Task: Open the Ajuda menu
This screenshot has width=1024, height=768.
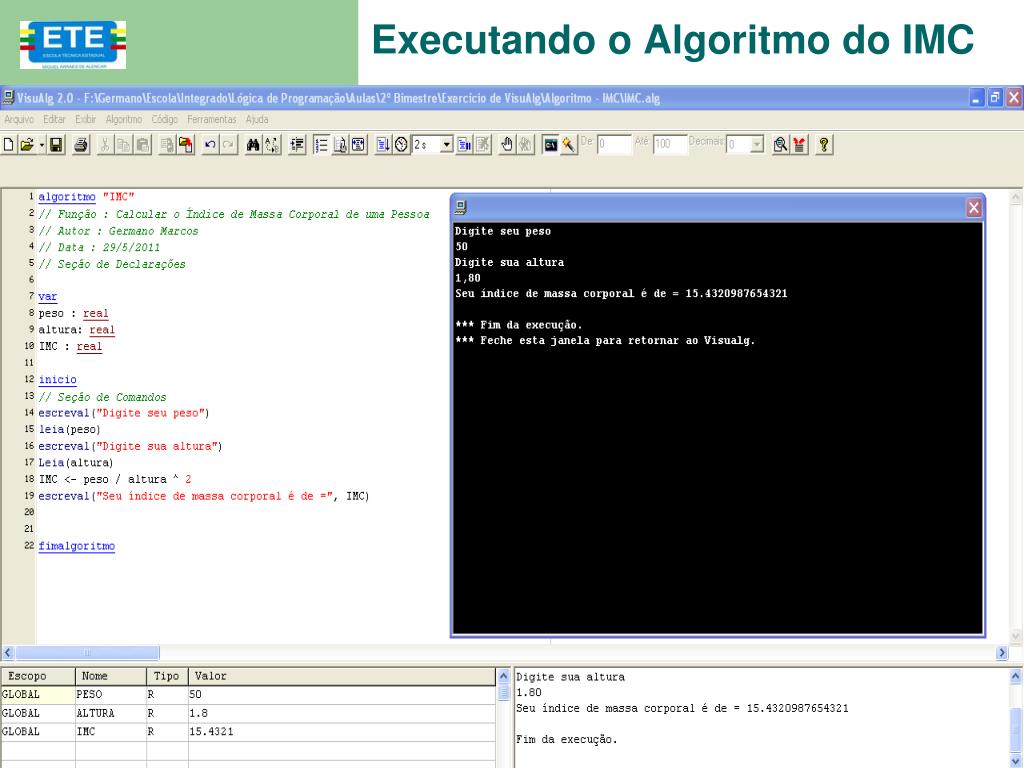Action: (257, 120)
